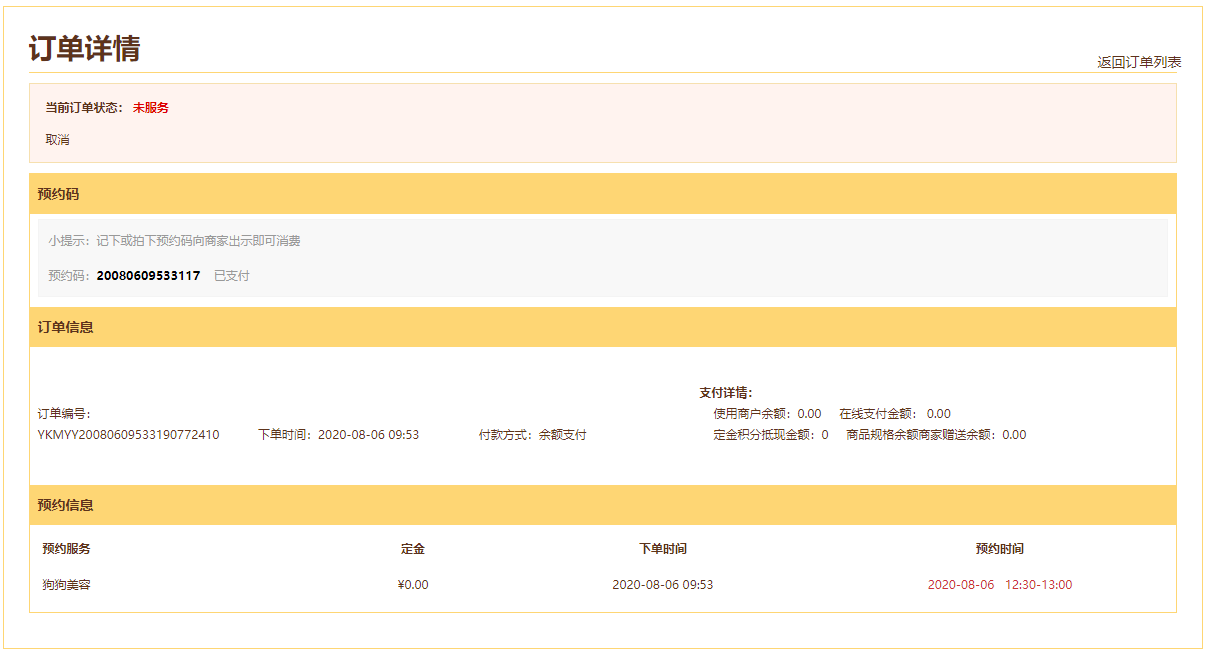Click the 预约服务 column header
This screenshot has width=1211, height=657.
click(x=66, y=549)
